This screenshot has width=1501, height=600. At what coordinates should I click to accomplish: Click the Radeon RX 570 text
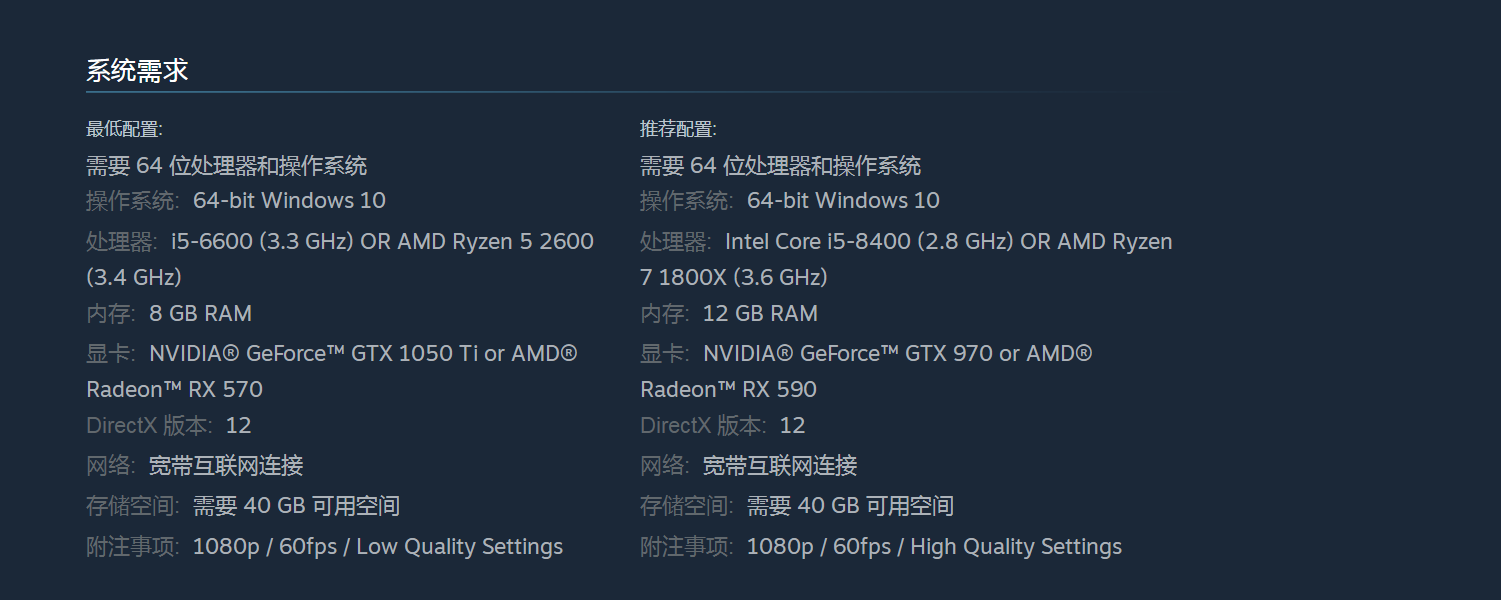click(x=174, y=390)
